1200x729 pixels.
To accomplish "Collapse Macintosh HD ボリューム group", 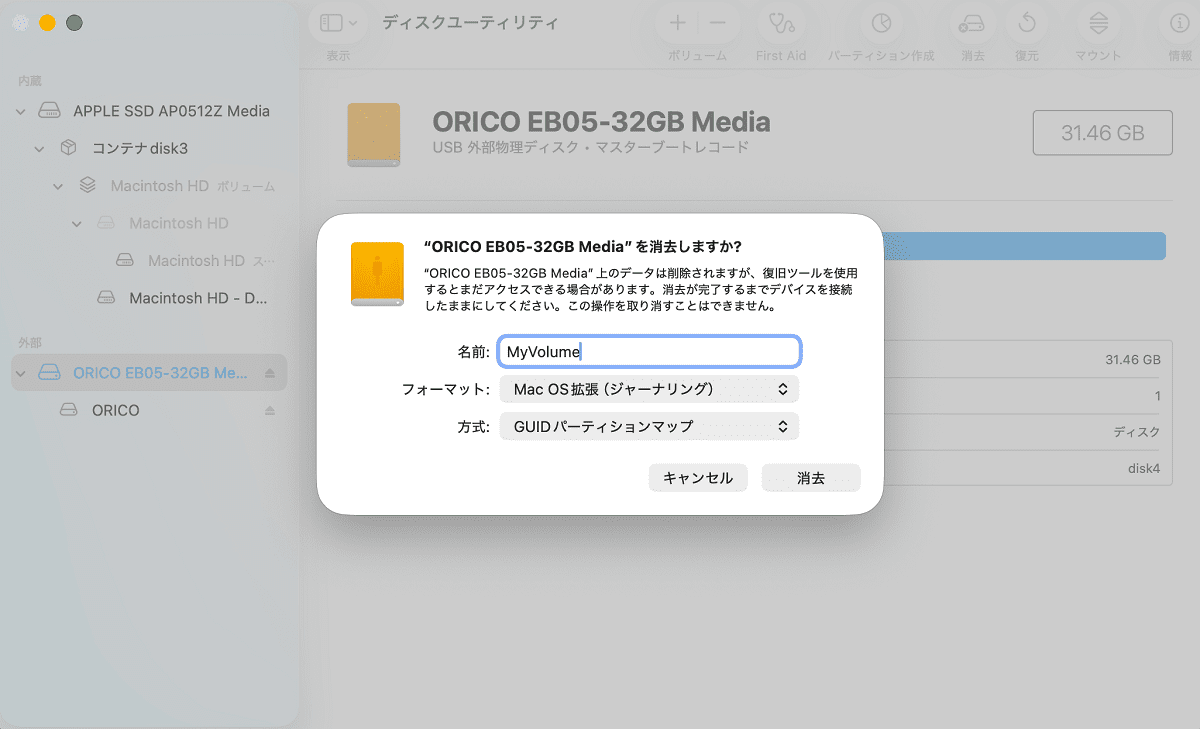I will point(59,186).
